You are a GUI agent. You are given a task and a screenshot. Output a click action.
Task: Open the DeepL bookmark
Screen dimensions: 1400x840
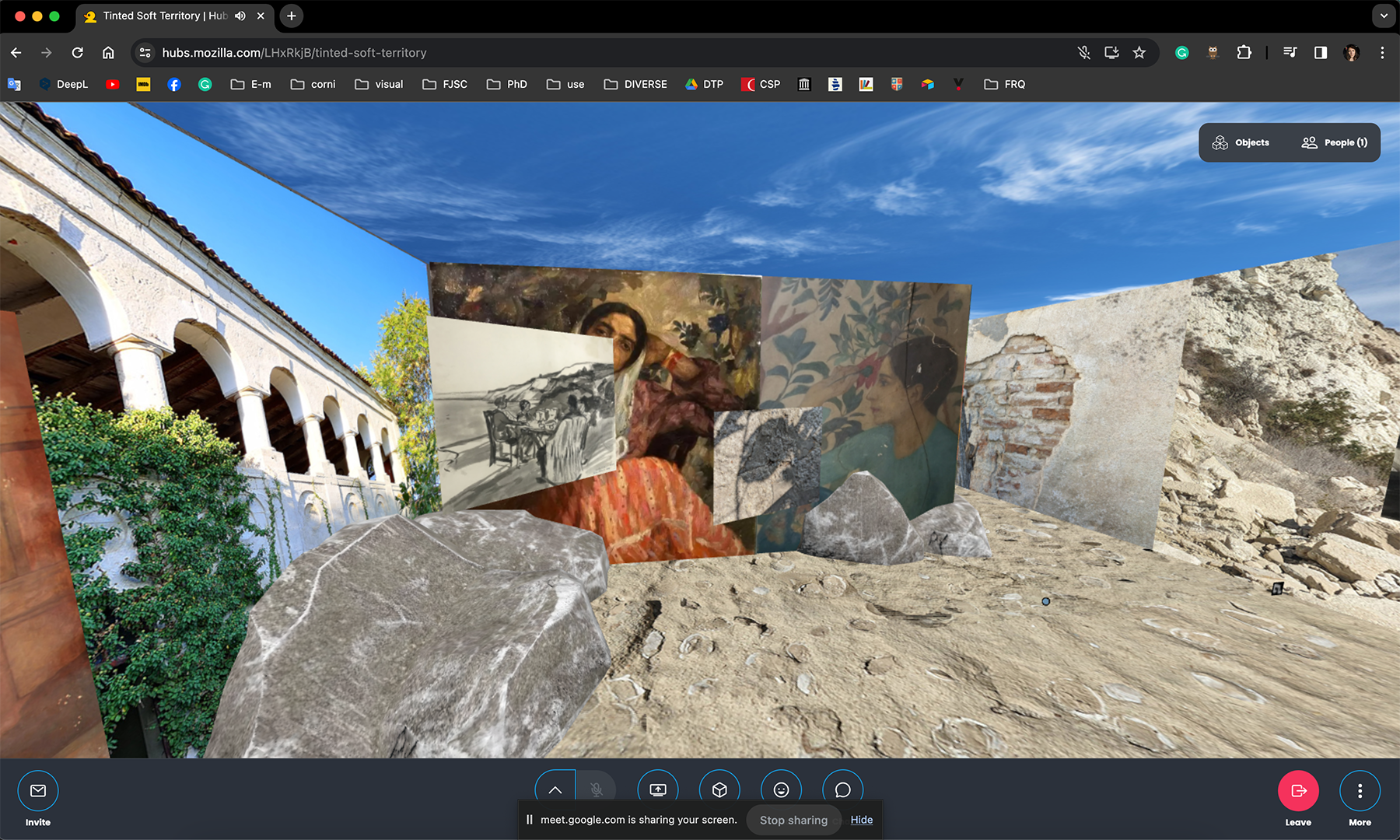[x=64, y=84]
